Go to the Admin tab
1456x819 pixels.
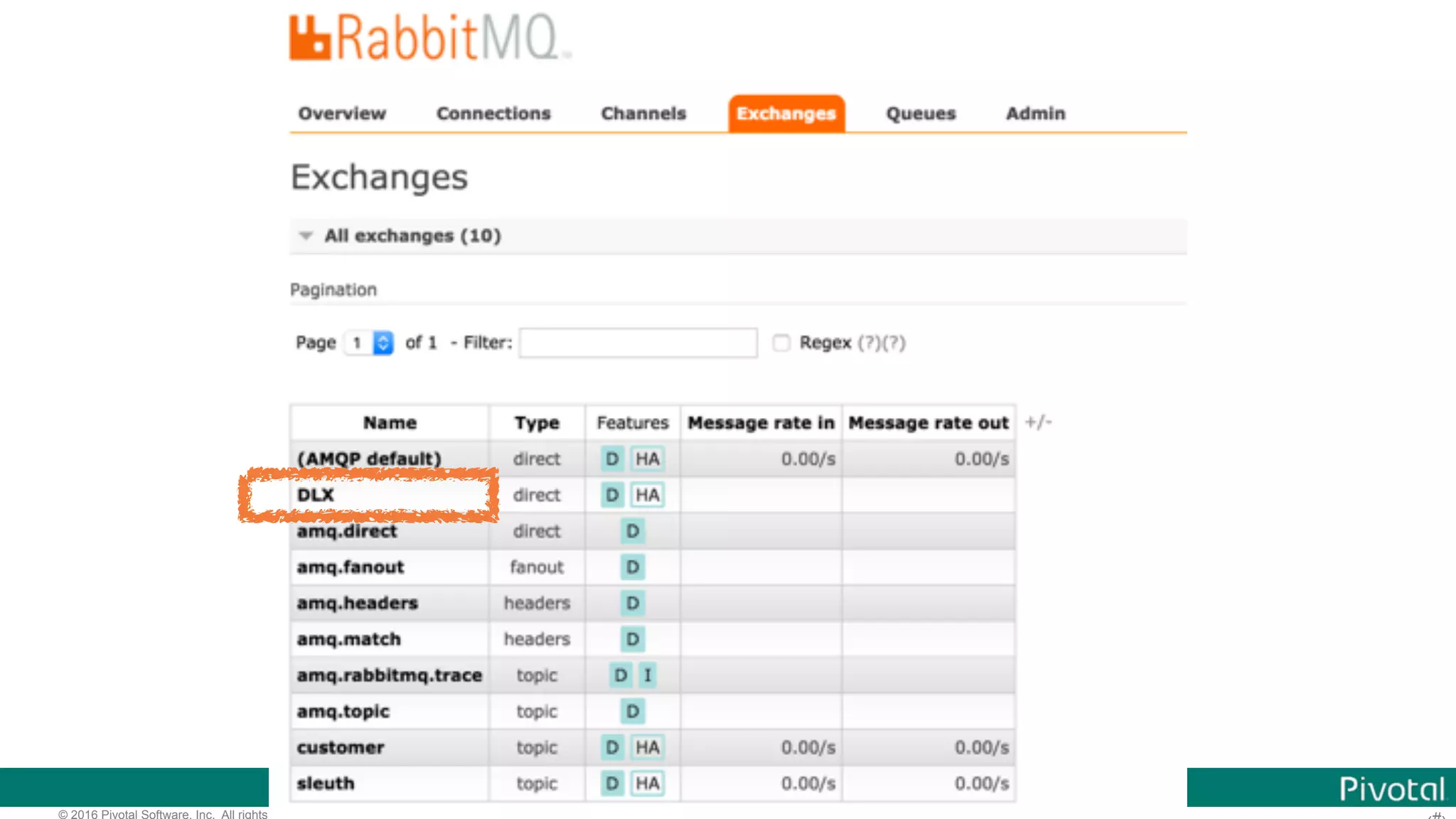(1035, 114)
